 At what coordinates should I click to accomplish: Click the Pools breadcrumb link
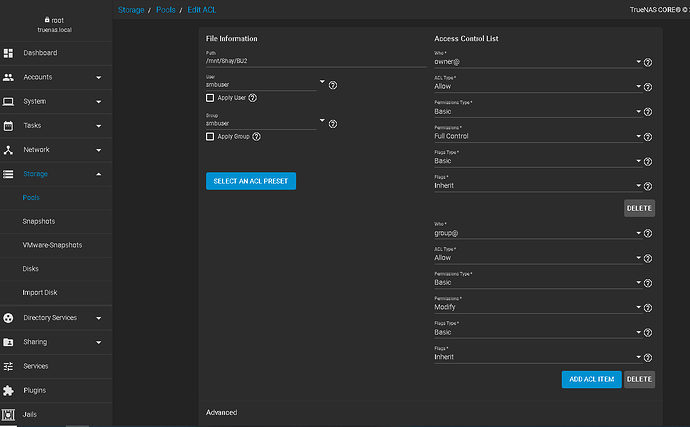coord(165,10)
